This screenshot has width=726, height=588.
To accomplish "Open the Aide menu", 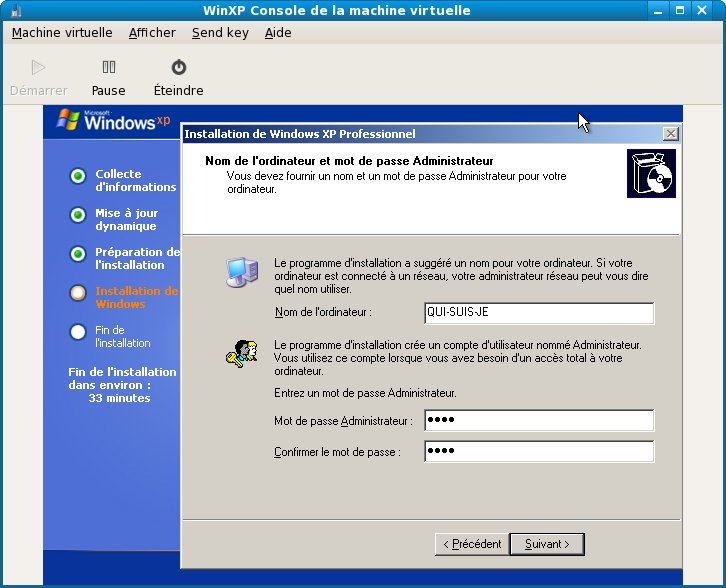I will pos(278,33).
